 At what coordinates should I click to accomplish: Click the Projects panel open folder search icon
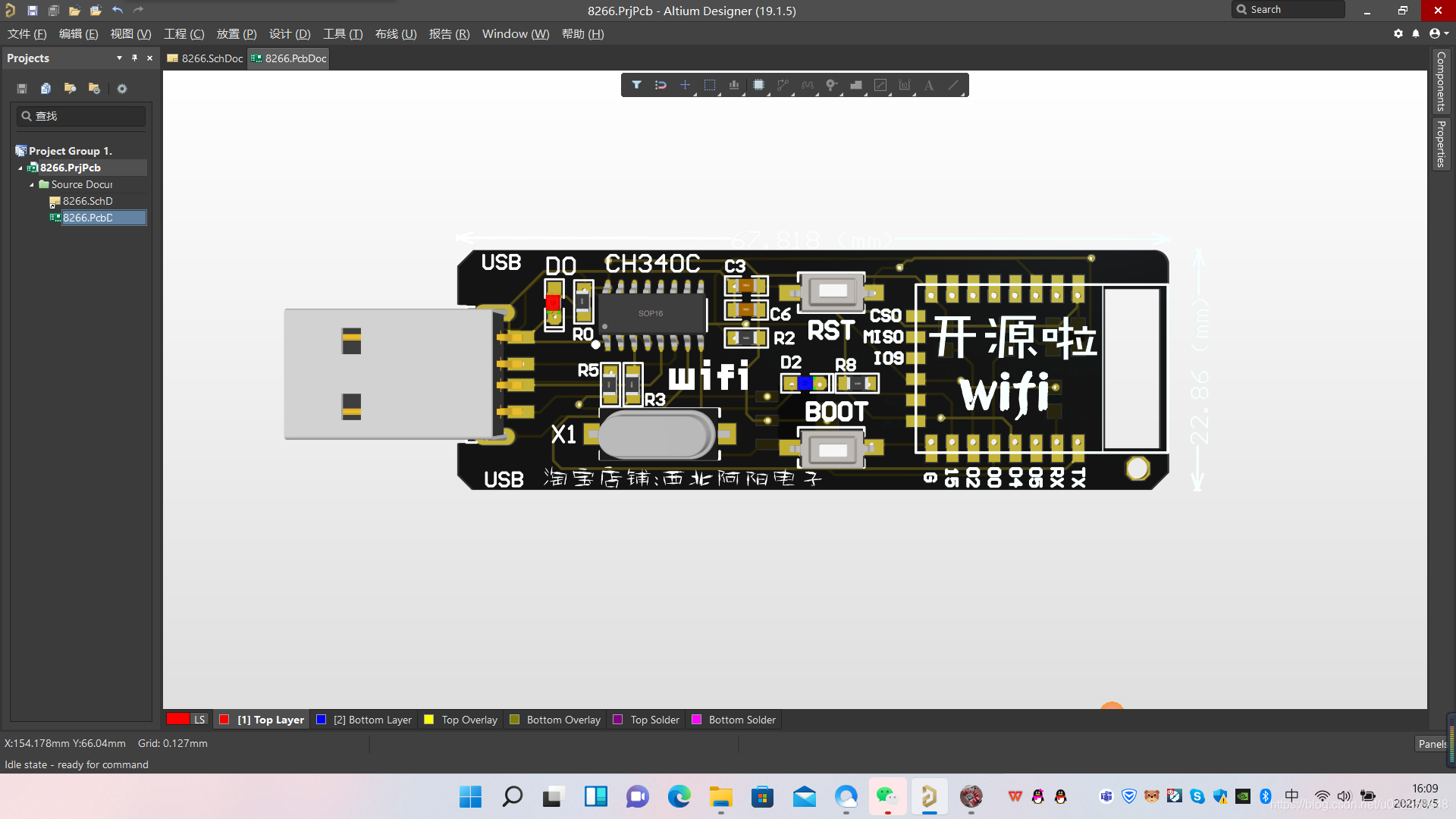pyautogui.click(x=70, y=89)
